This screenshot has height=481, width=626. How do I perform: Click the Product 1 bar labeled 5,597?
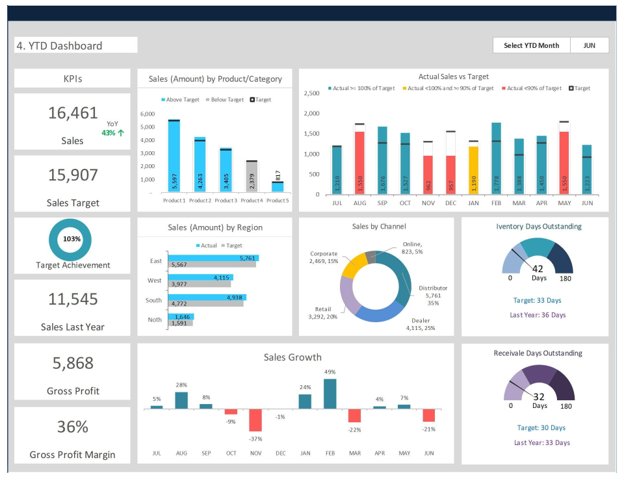pos(174,156)
